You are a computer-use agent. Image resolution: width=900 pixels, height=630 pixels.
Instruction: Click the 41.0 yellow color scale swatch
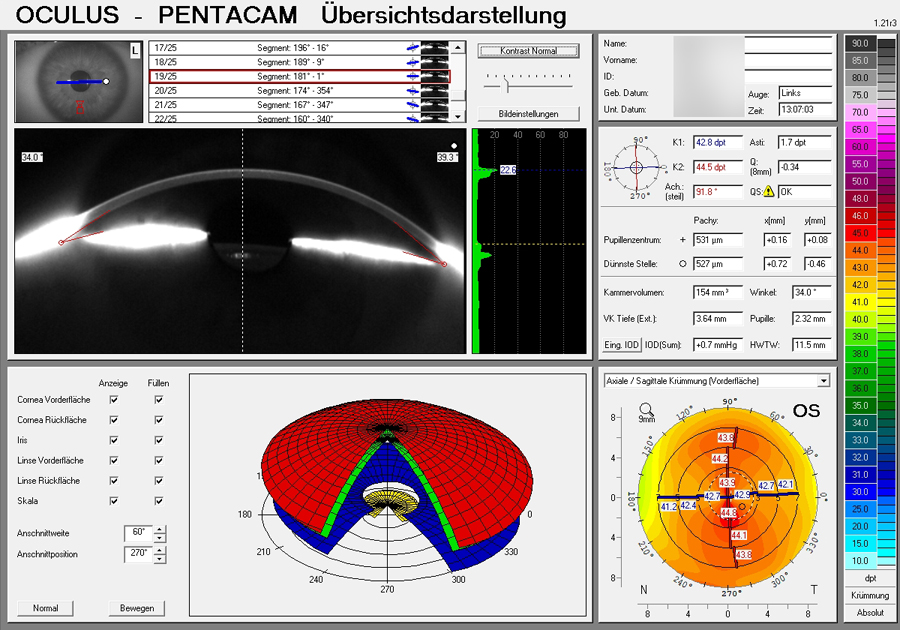point(860,302)
